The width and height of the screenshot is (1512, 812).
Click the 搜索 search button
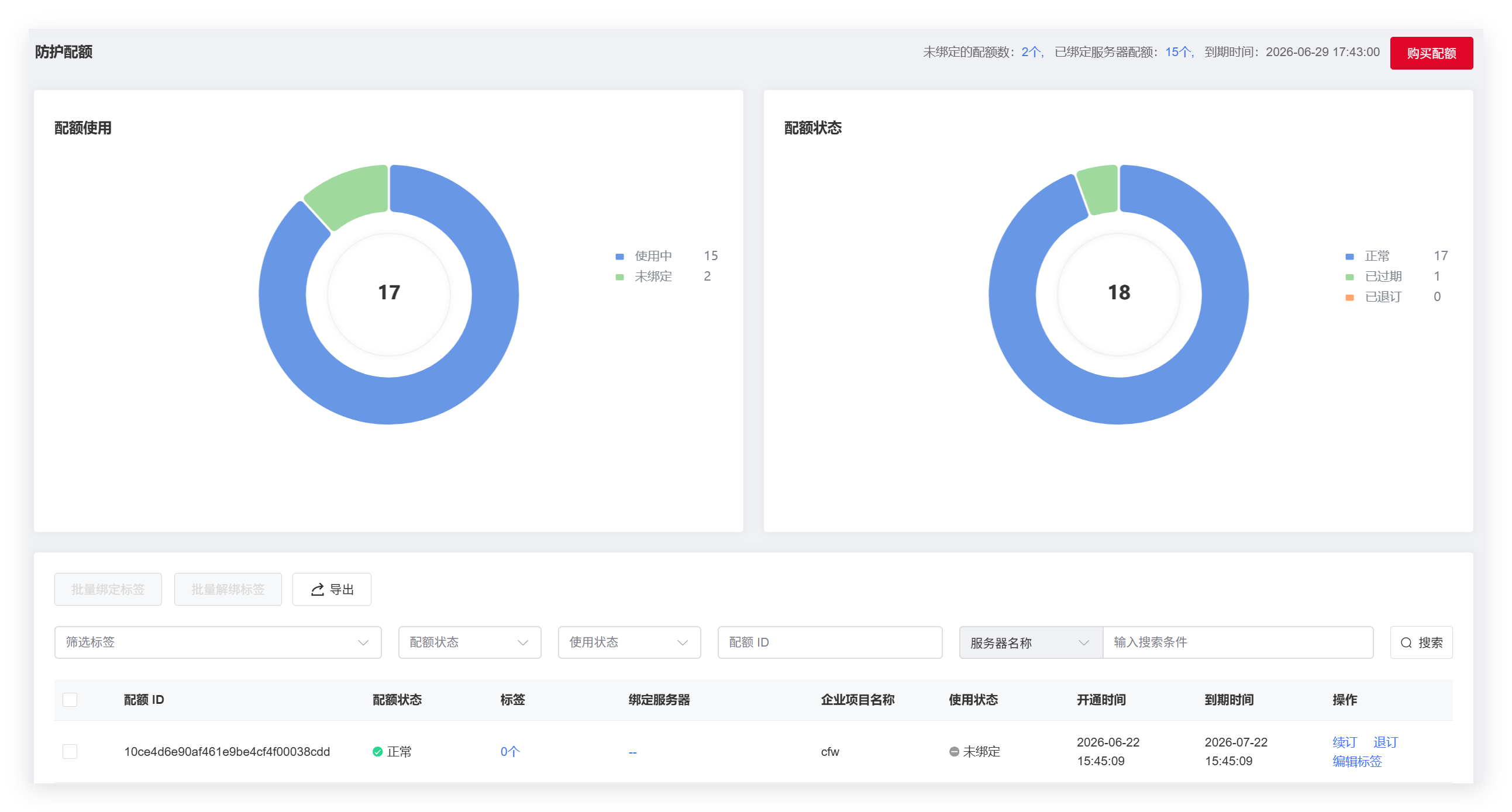1421,642
